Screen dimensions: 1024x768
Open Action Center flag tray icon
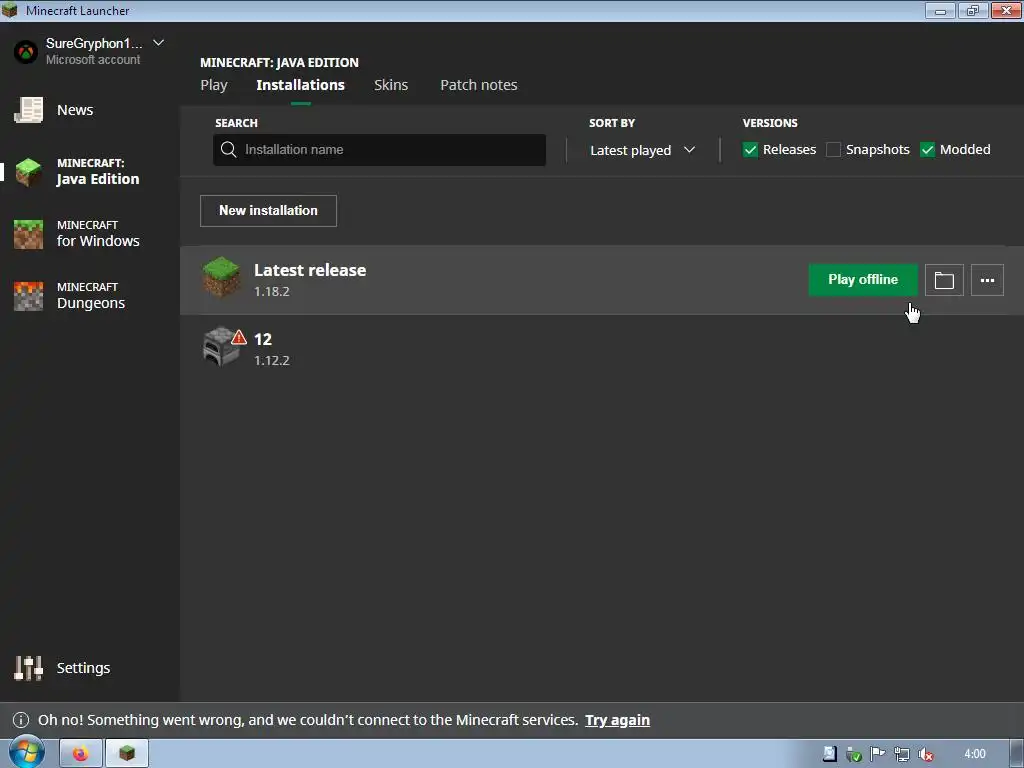click(878, 754)
